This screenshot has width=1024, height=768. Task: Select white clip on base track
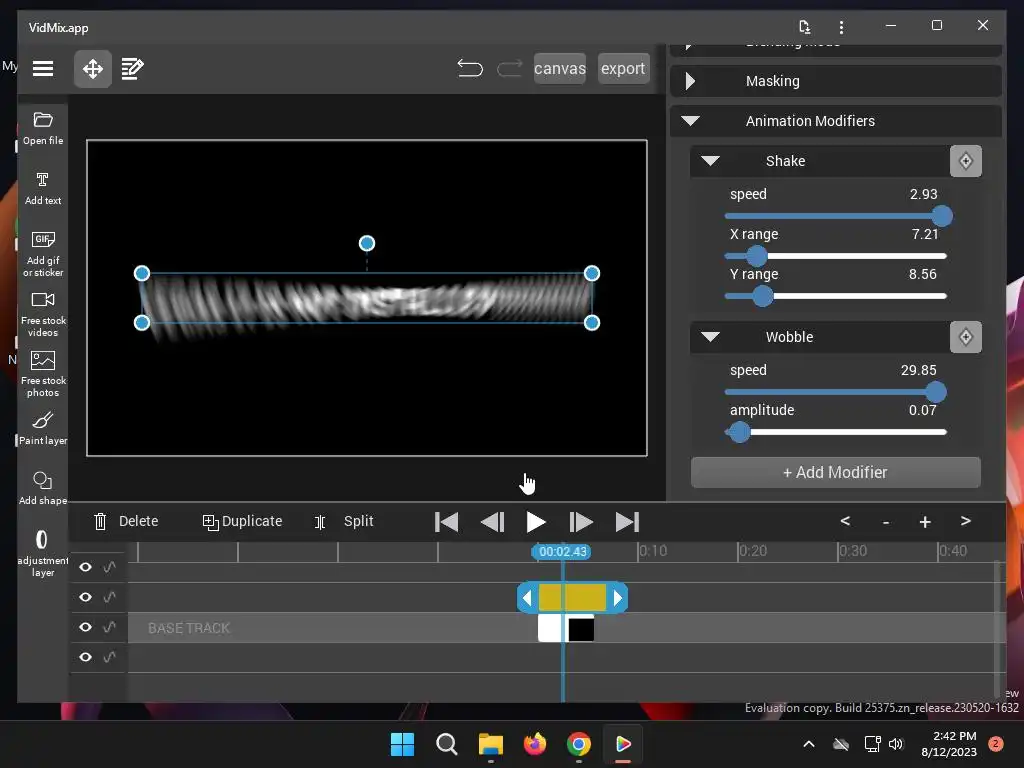(550, 628)
